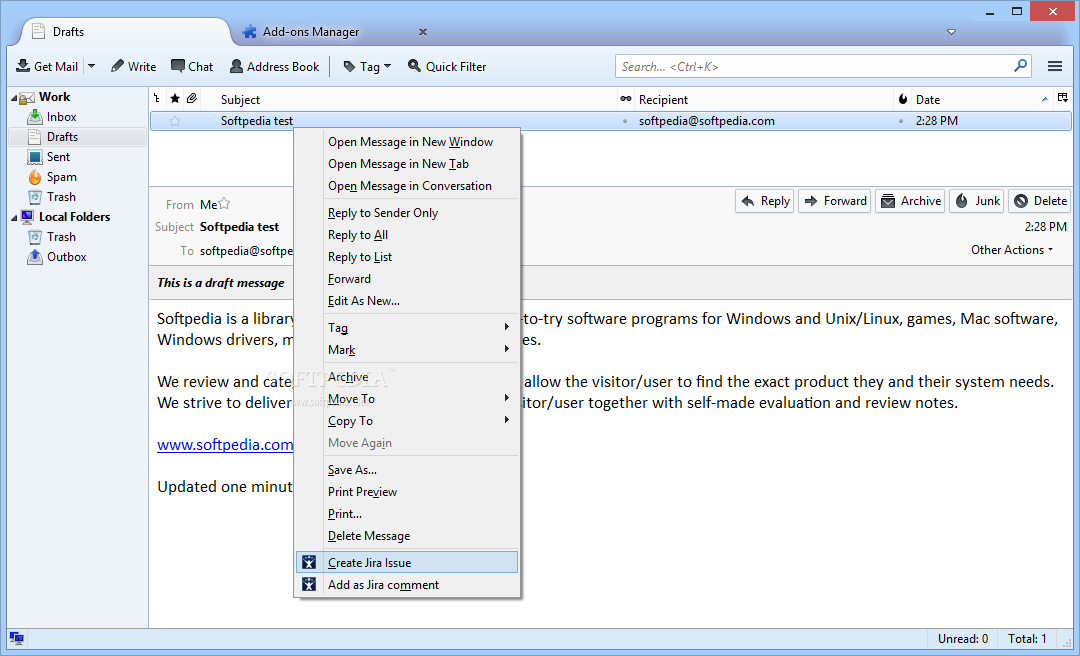Screen dimensions: 1080x656
Task: Open the application hamburger menu
Action: coord(1055,66)
